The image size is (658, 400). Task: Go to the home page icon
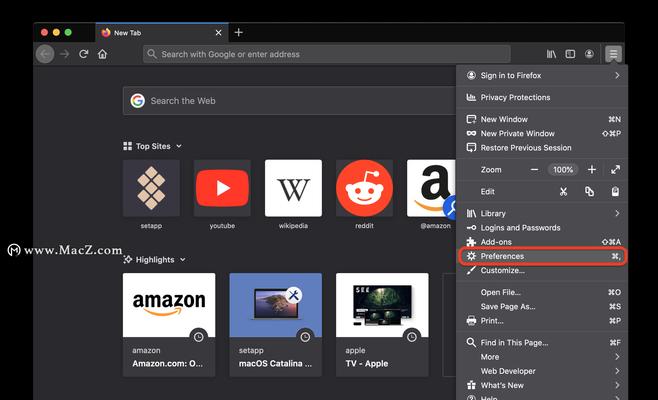102,54
